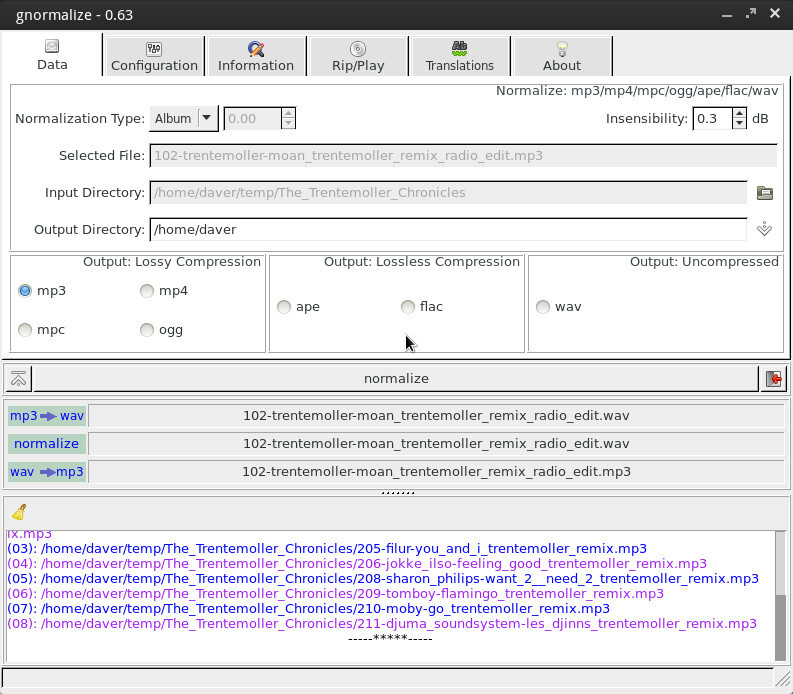The width and height of the screenshot is (793, 694).
Task: Click the exit icon right of normalize
Action: tap(773, 379)
